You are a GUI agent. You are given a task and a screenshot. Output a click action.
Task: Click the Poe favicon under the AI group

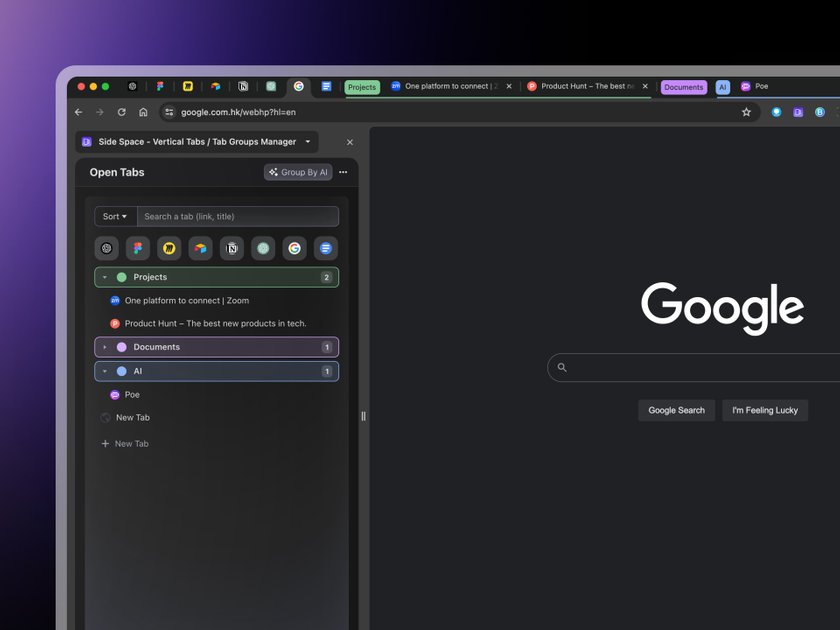pos(115,394)
